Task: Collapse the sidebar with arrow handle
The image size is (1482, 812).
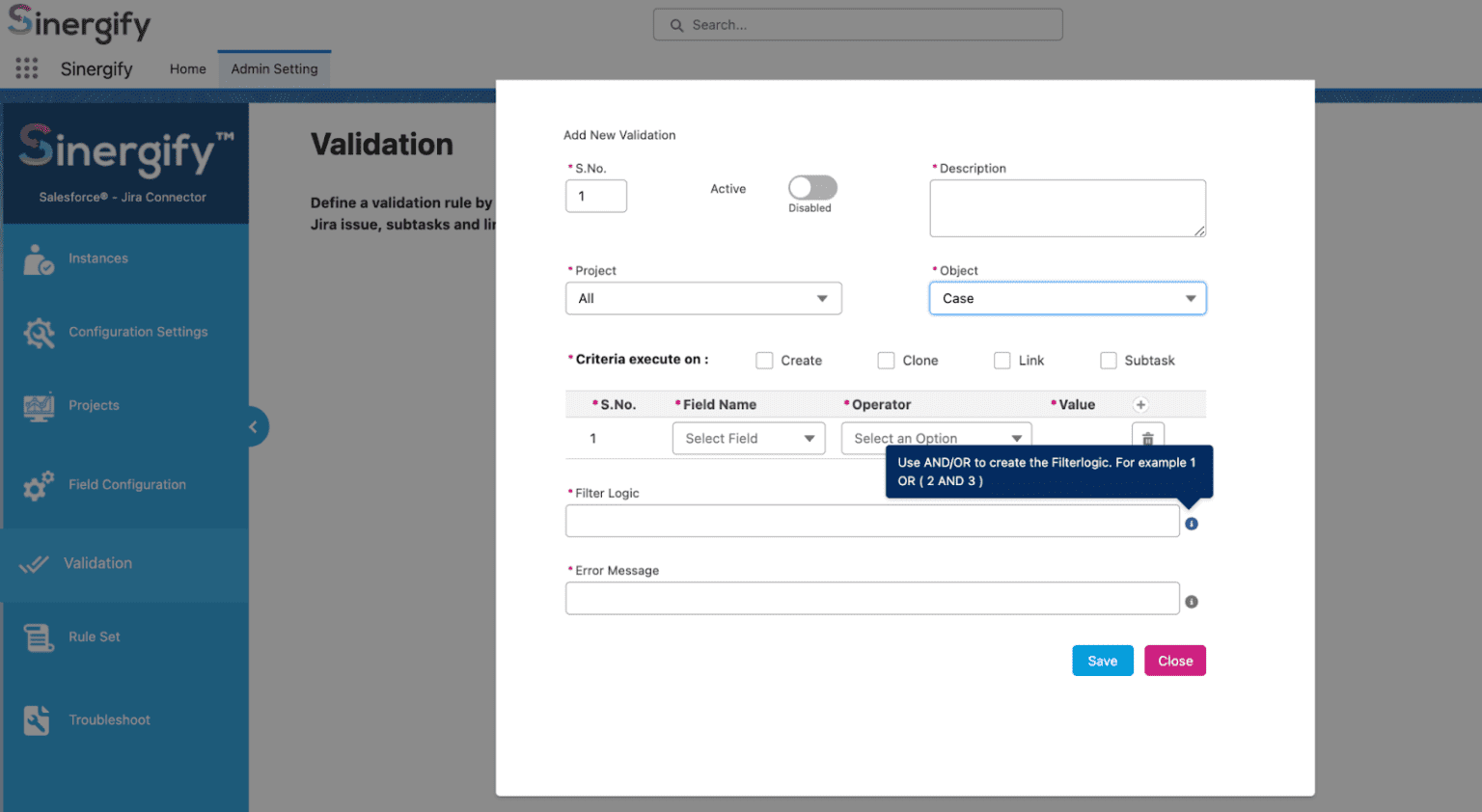Action: tap(253, 426)
